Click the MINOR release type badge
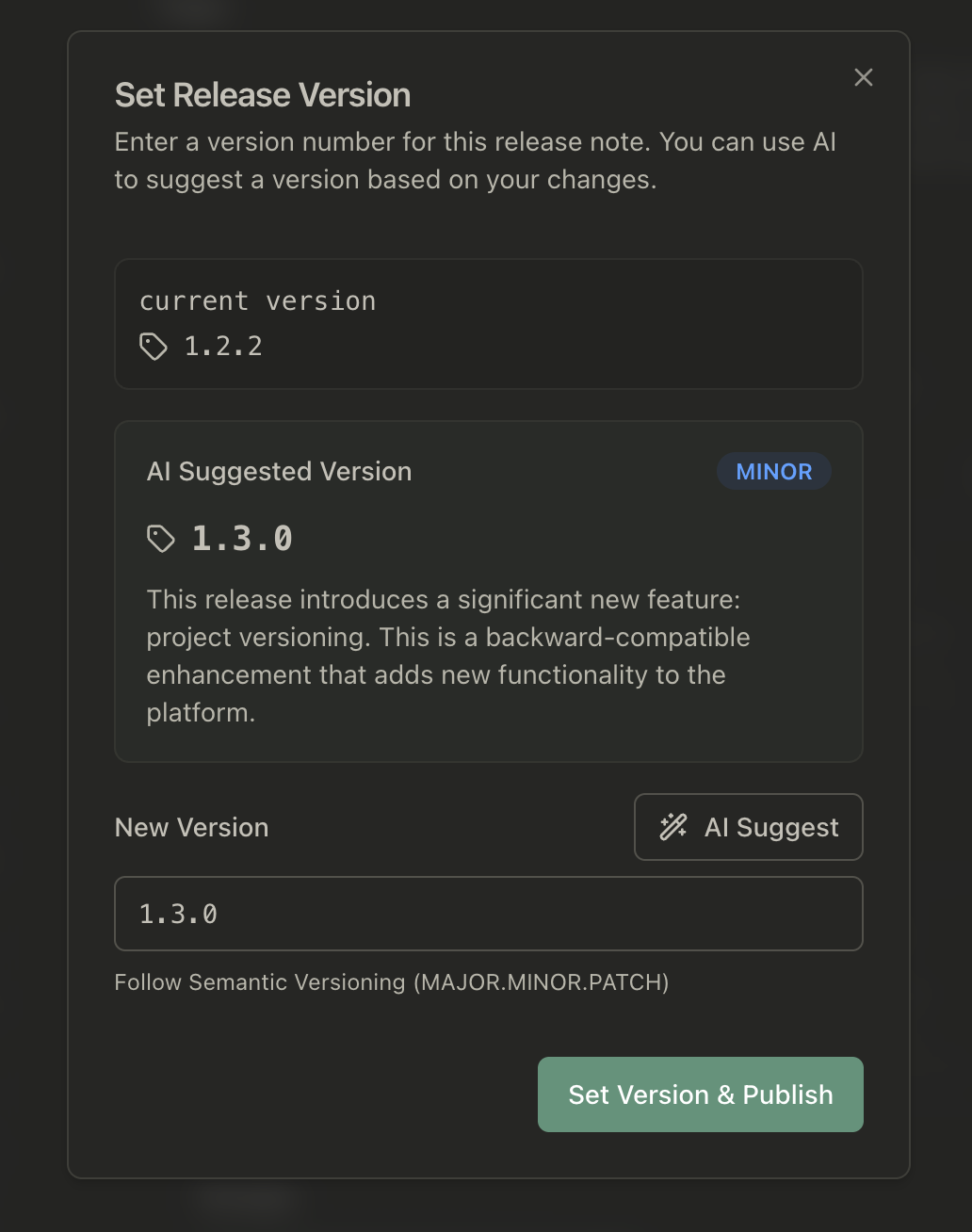This screenshot has width=972, height=1232. click(x=773, y=472)
